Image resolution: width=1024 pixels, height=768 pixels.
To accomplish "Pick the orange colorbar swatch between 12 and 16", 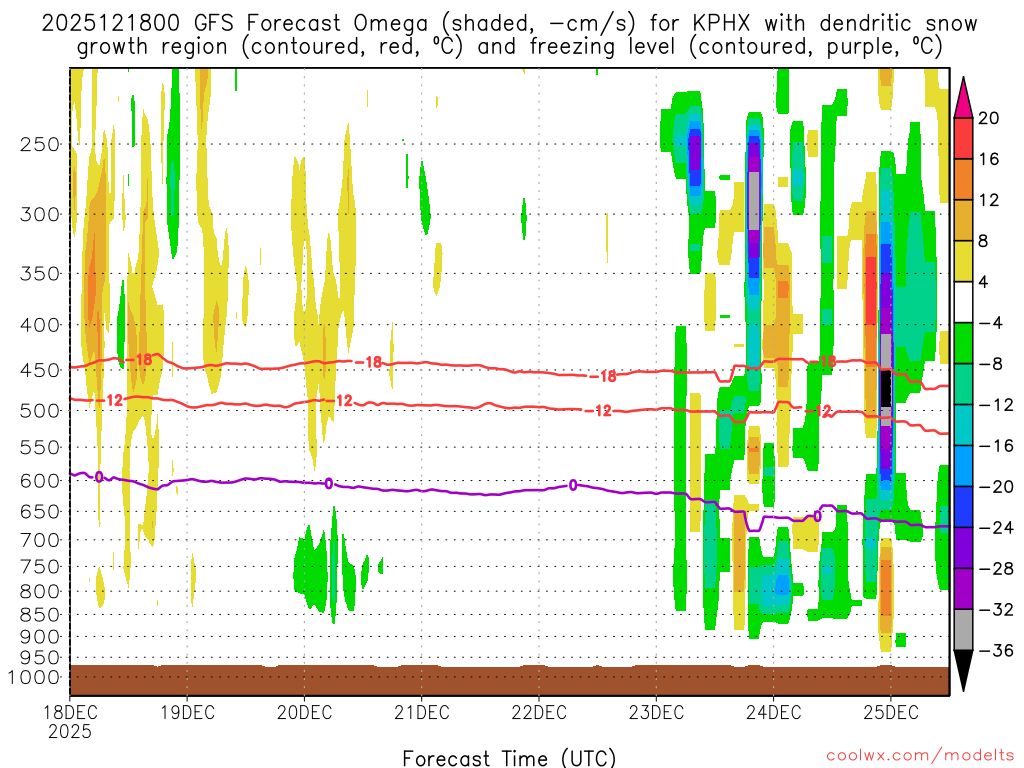I will click(x=963, y=180).
